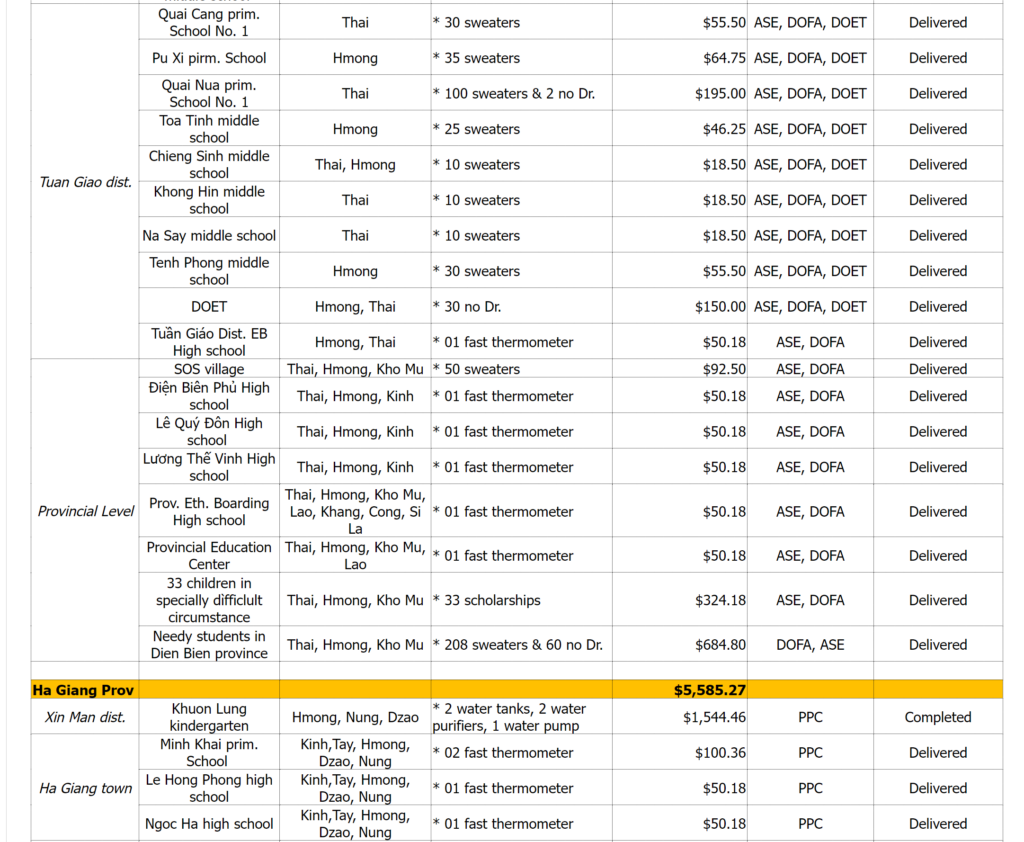This screenshot has height=842, width=1024.
Task: Select the 'Completed' status cell
Action: pos(938,717)
